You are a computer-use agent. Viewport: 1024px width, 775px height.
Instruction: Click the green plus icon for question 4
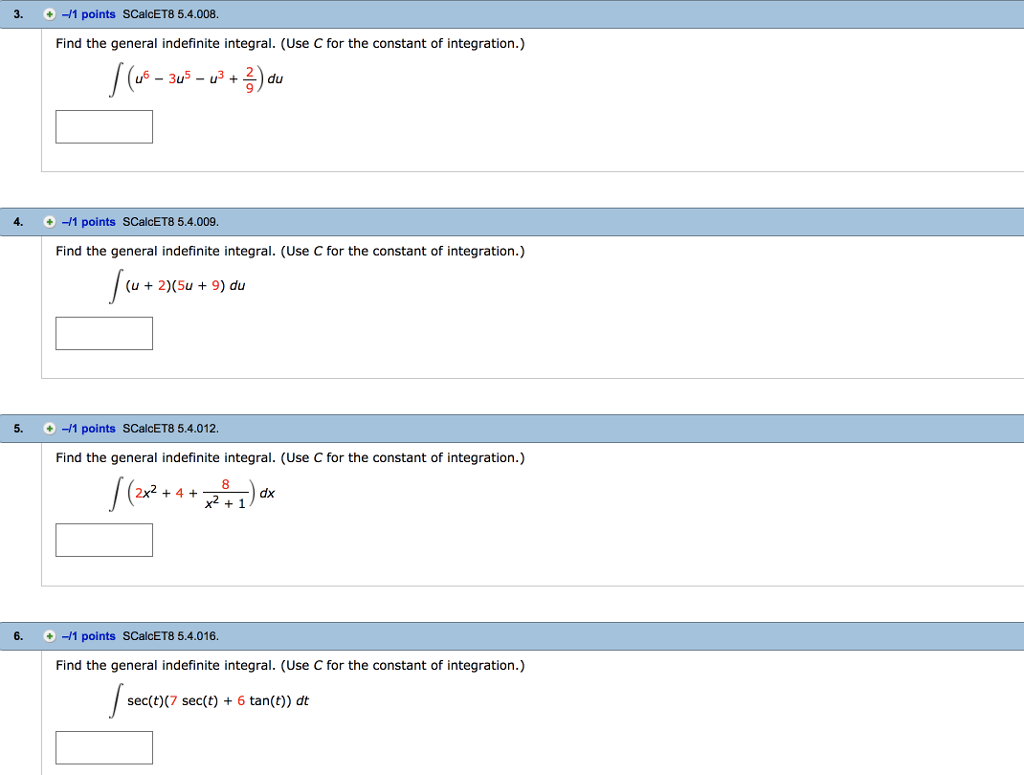pos(48,221)
